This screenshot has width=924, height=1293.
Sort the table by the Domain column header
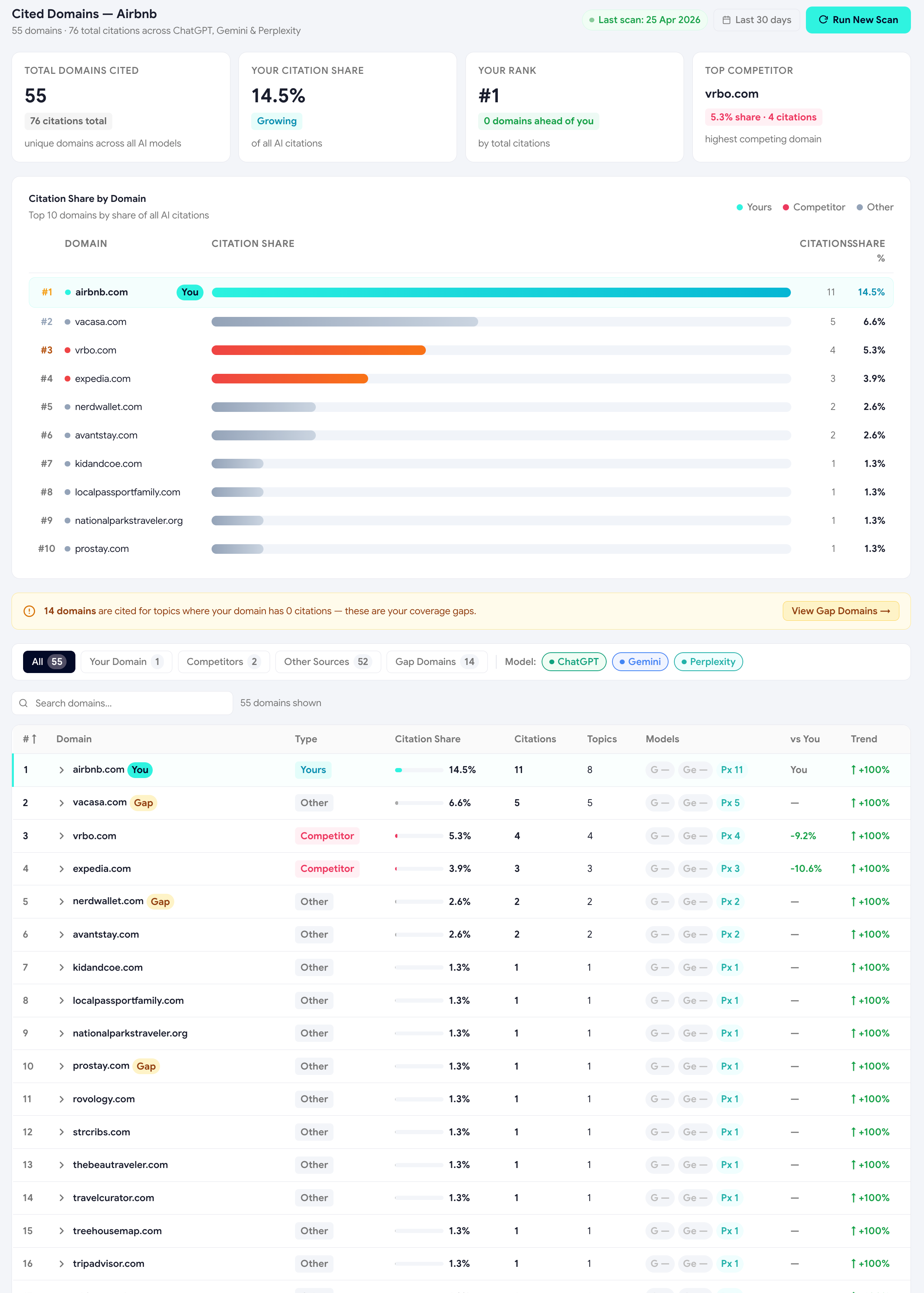(74, 739)
